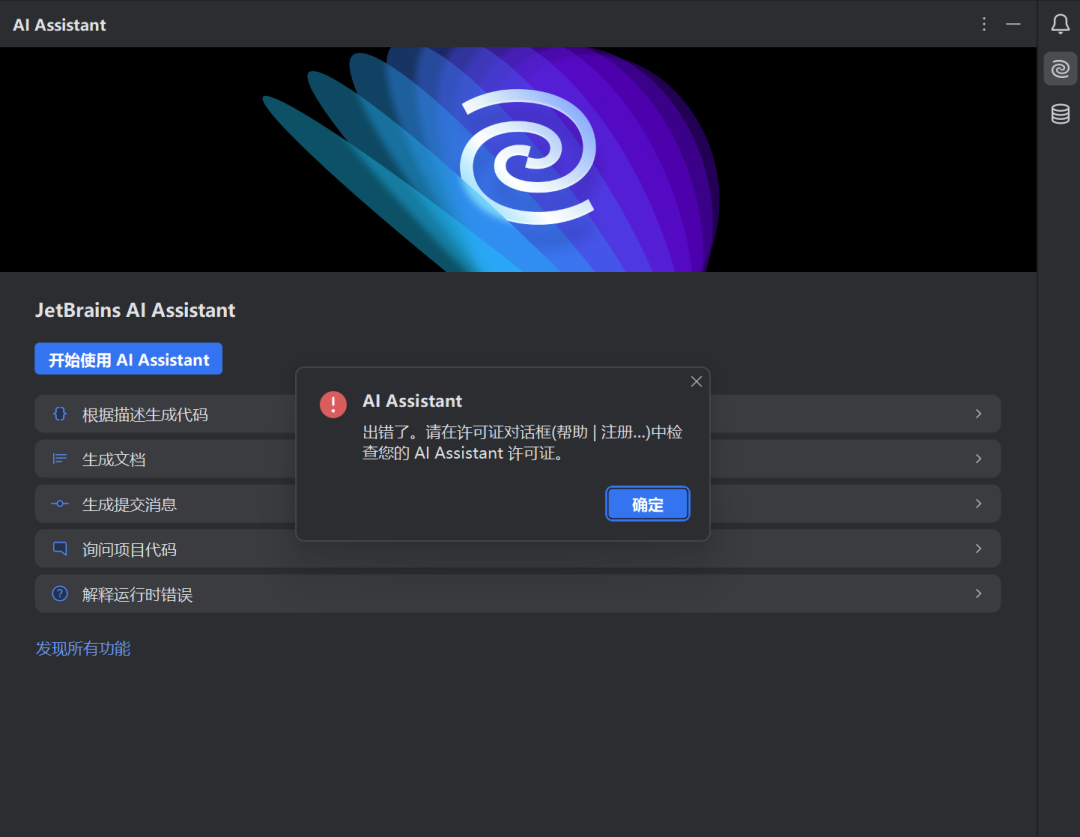Open the notifications bell icon

1060,24
